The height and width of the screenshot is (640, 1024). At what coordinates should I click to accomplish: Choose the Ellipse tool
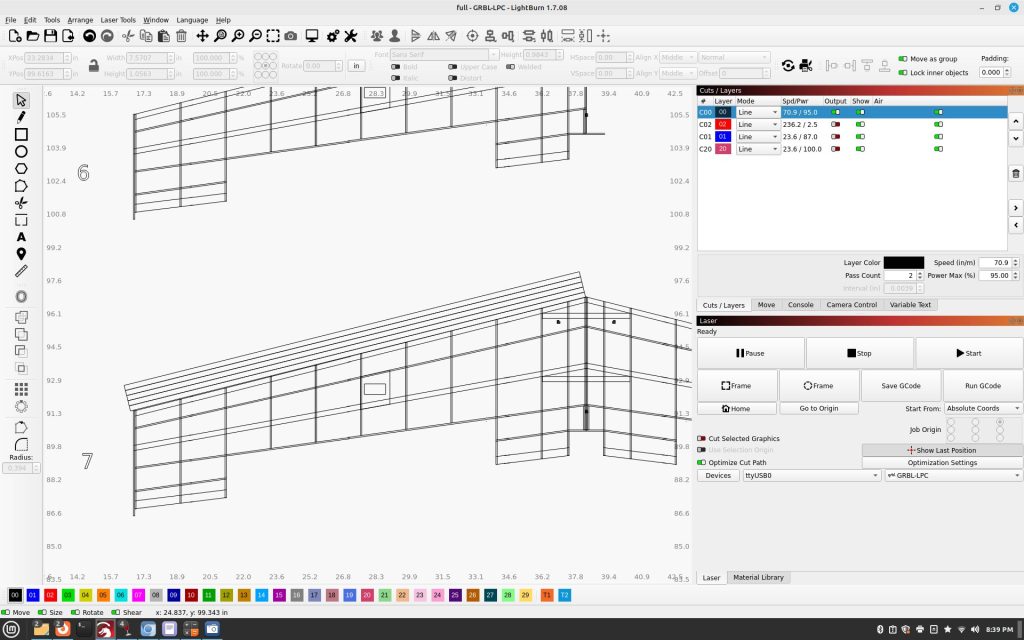click(x=21, y=151)
